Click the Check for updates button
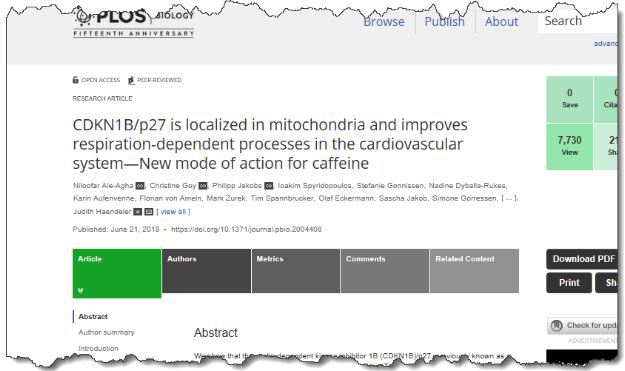 click(x=582, y=326)
